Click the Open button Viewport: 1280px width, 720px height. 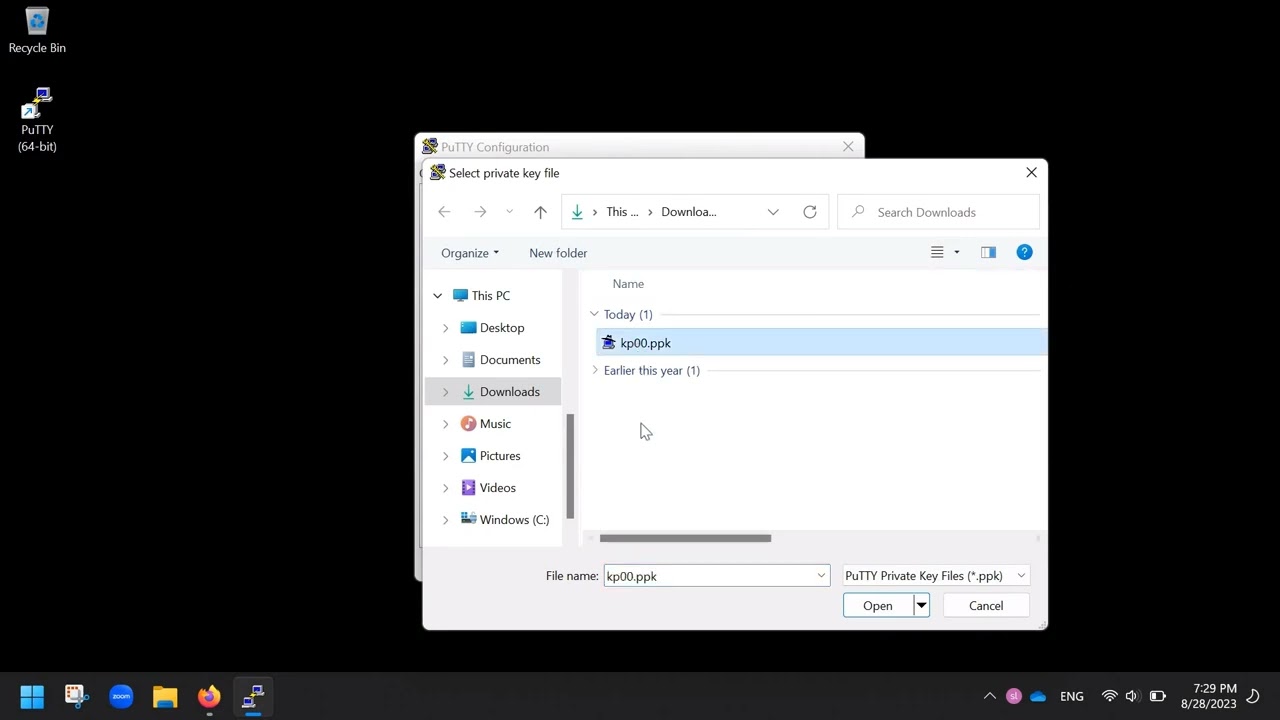pyautogui.click(x=878, y=606)
